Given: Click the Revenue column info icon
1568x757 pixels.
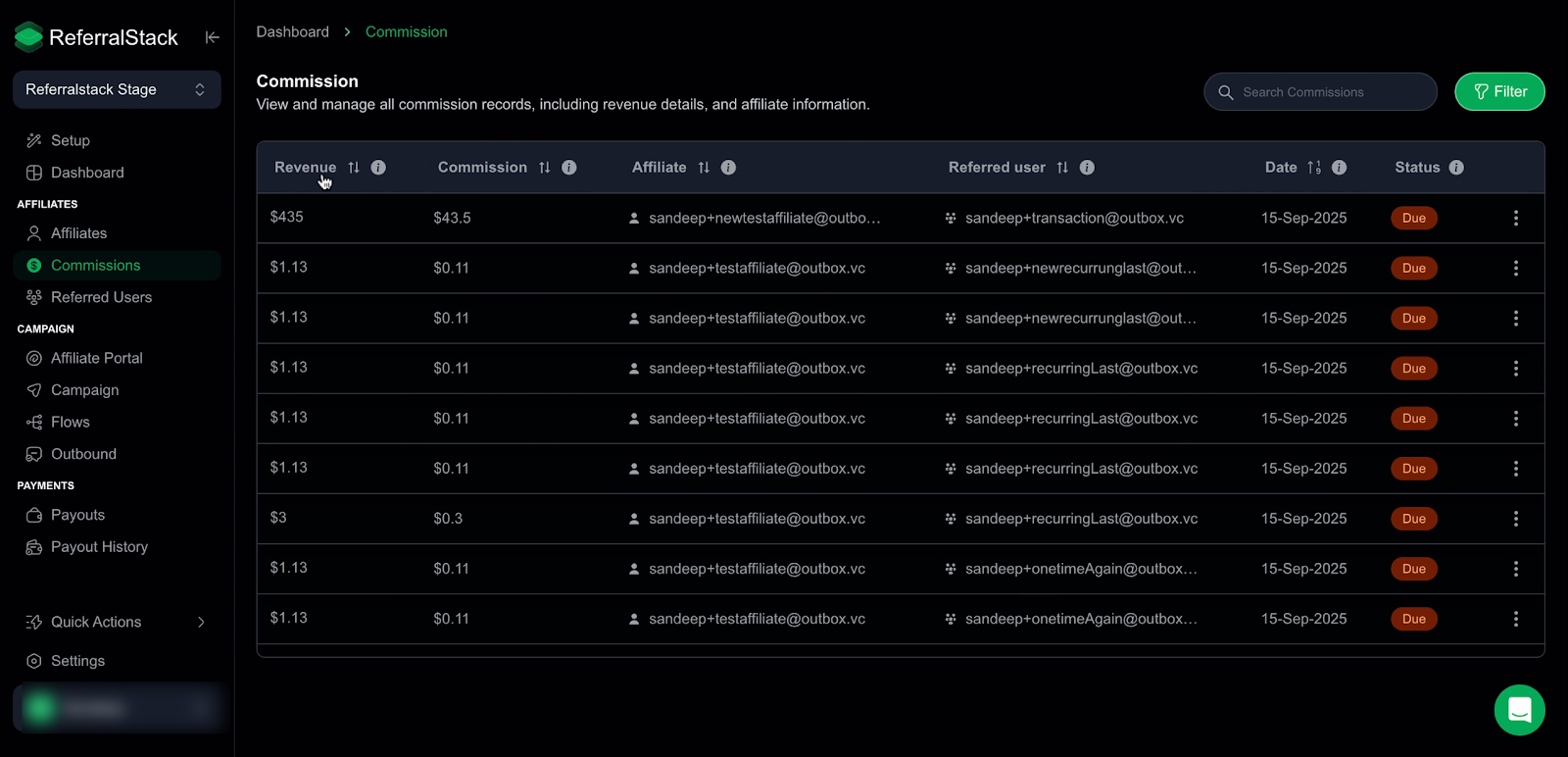Looking at the screenshot, I should click(x=378, y=168).
